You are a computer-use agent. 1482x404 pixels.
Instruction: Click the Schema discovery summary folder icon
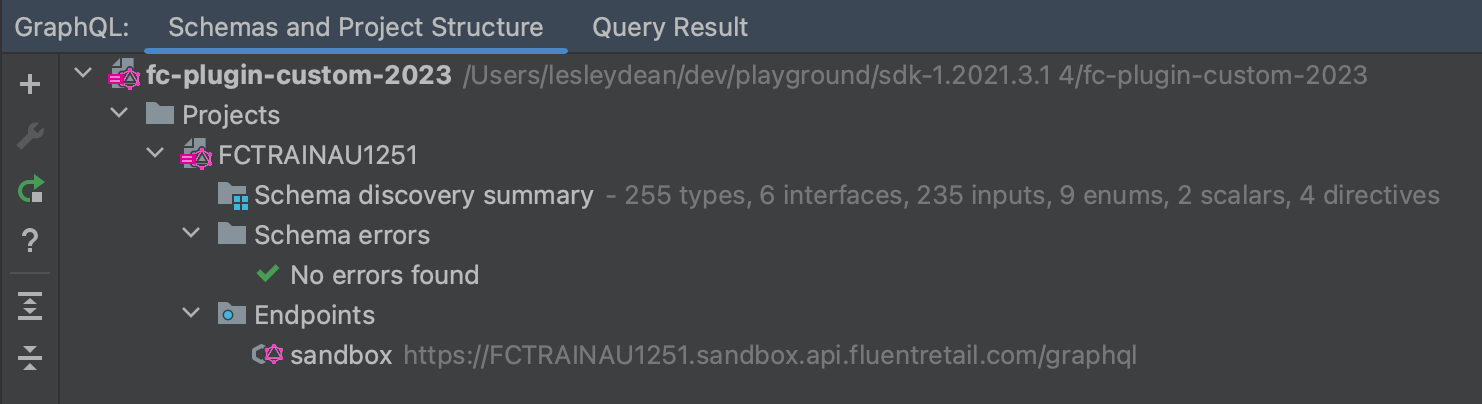[x=233, y=196]
